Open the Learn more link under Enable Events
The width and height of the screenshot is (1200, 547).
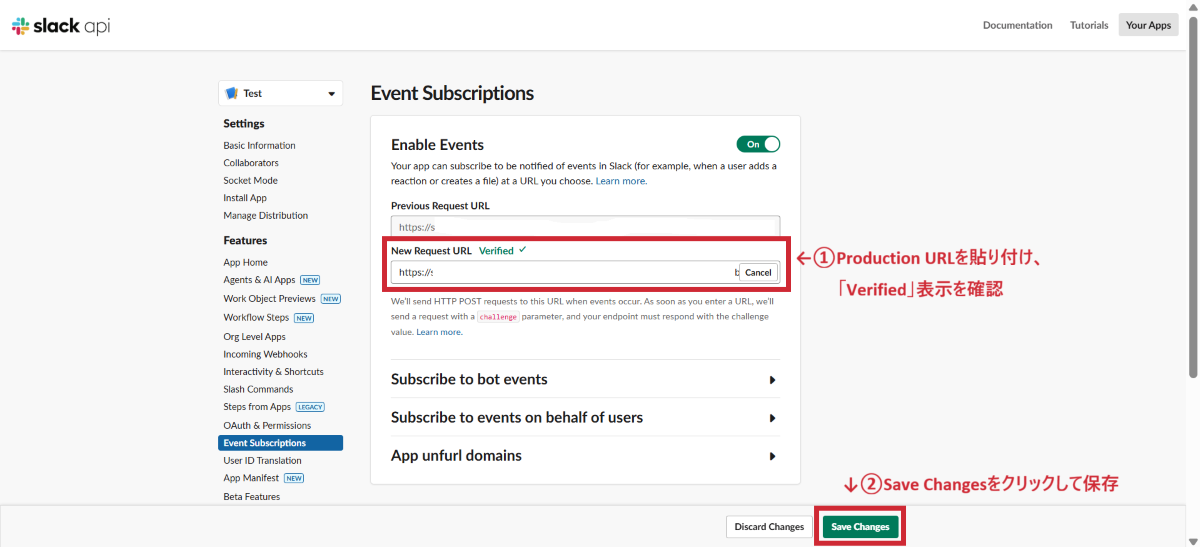[x=621, y=181]
